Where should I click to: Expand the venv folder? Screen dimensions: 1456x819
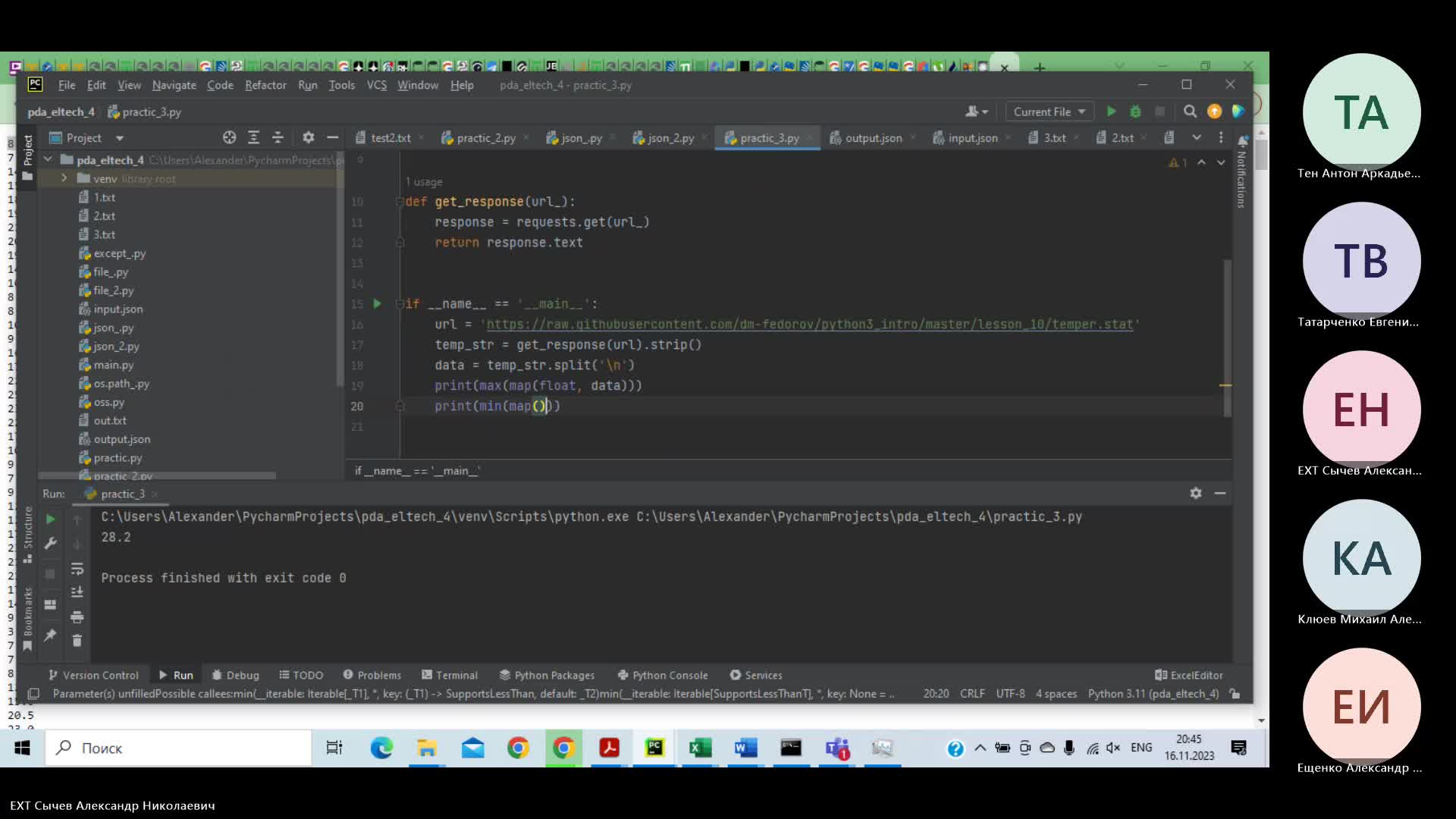(64, 178)
